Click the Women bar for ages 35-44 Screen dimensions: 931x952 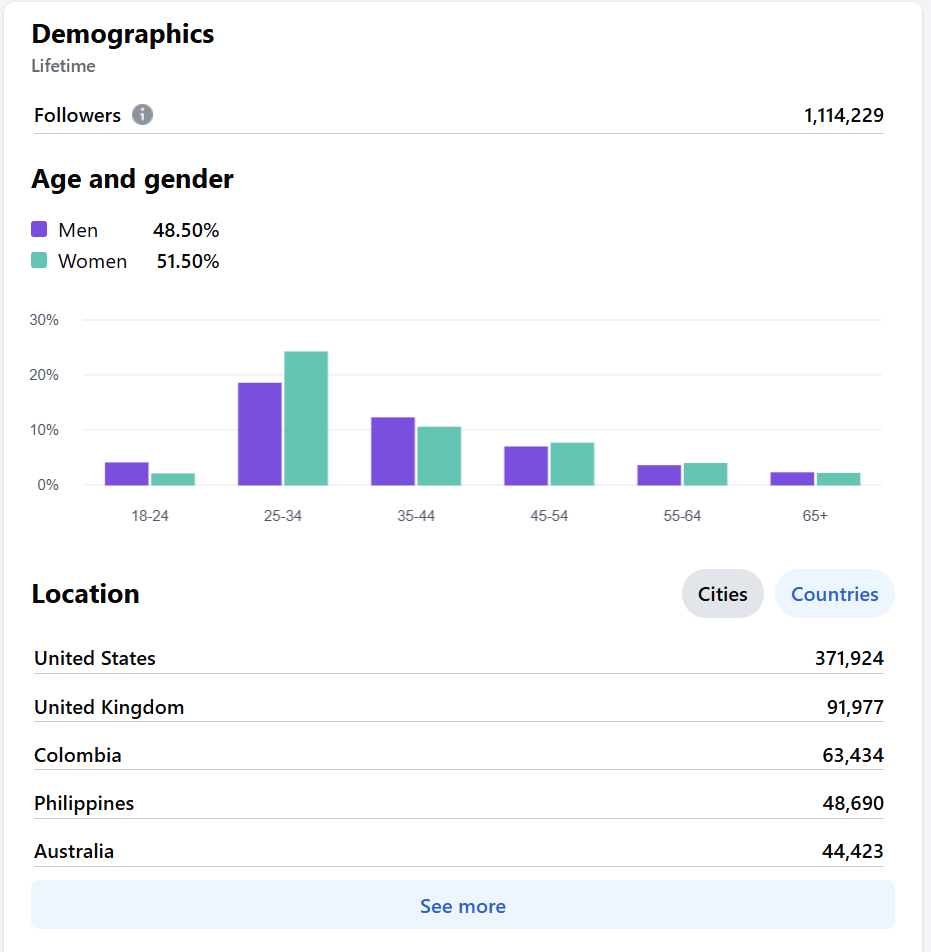point(439,456)
